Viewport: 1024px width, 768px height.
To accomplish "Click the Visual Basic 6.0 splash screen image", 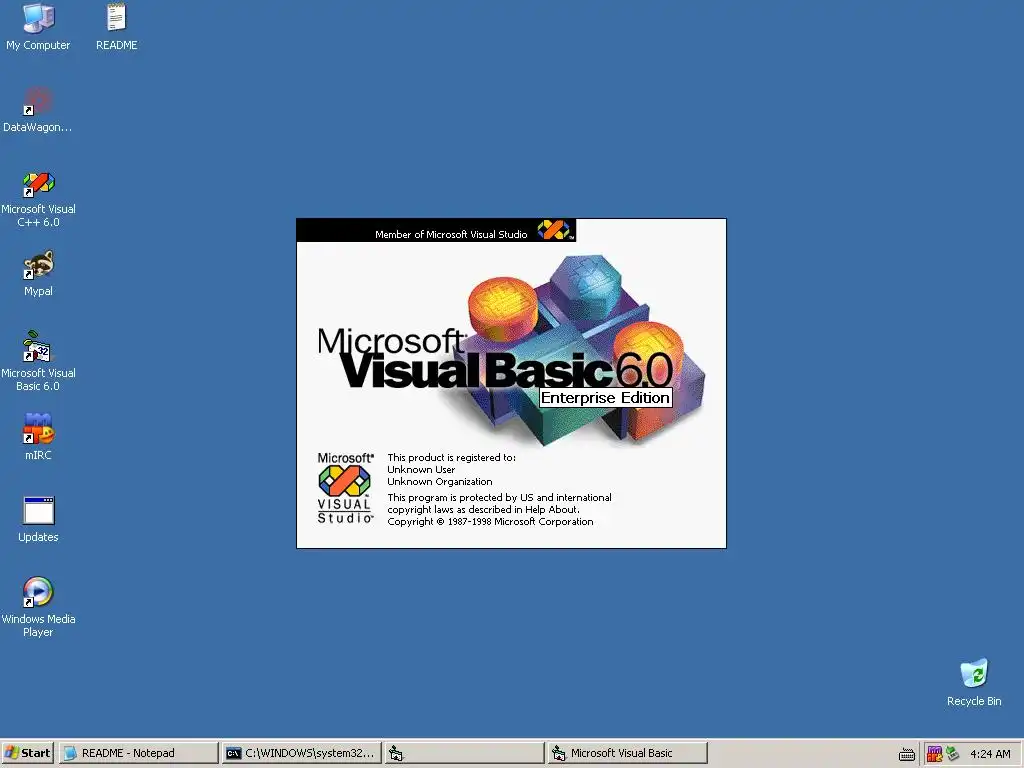I will [511, 383].
